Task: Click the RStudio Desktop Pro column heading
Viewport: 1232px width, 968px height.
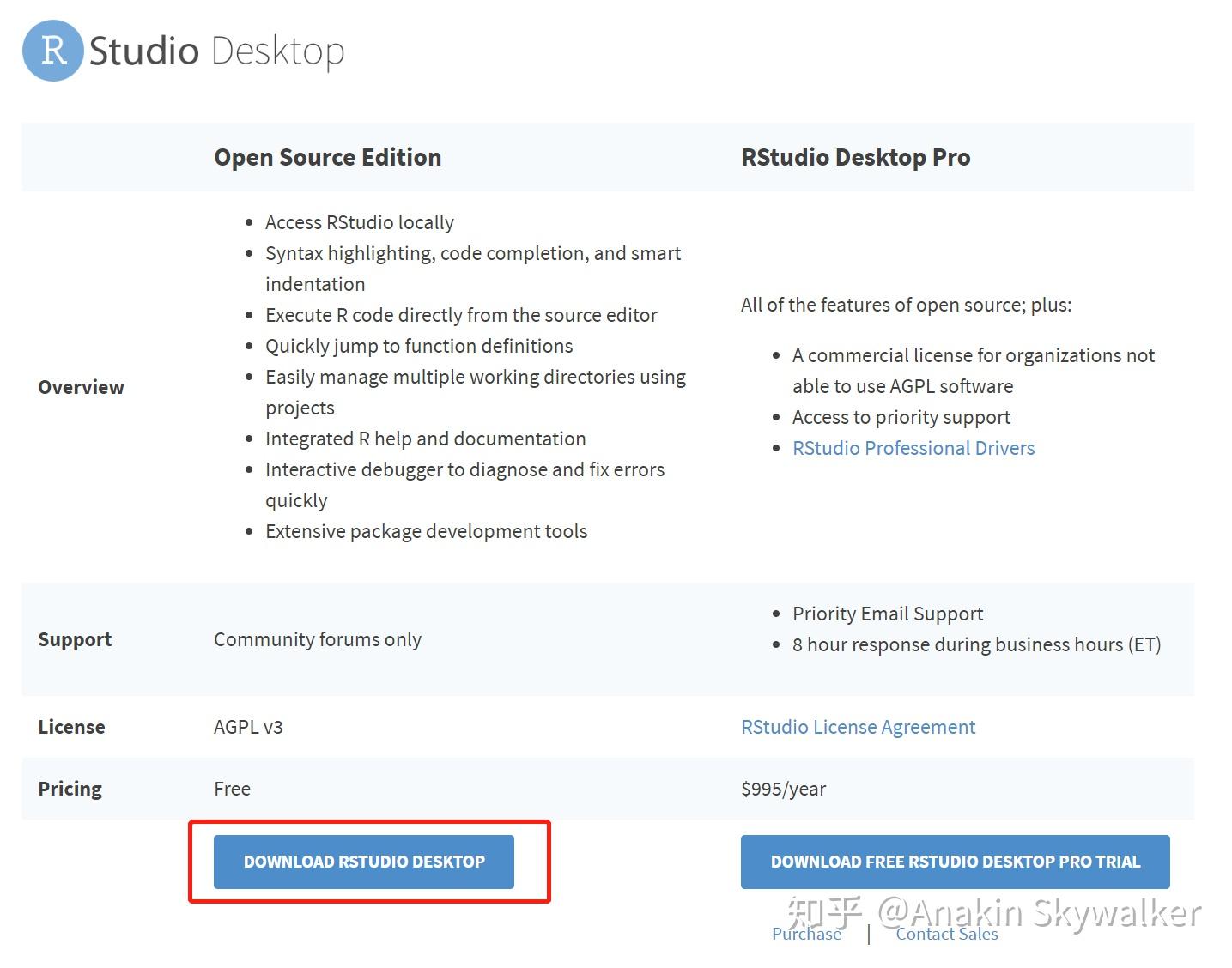Action: click(855, 157)
